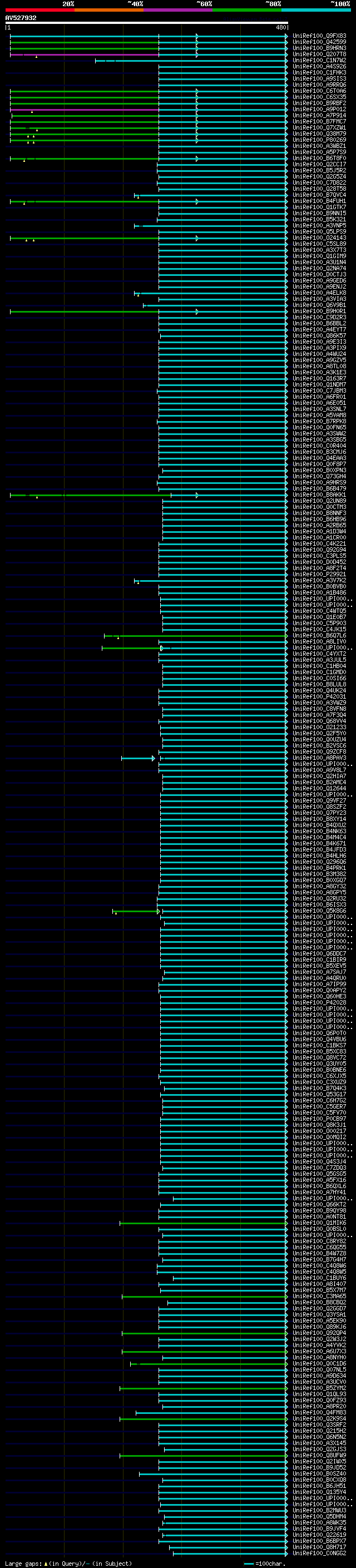Select hit label UniRef100_B7FMC7
This screenshot has height=1568, width=356.
tap(319, 122)
